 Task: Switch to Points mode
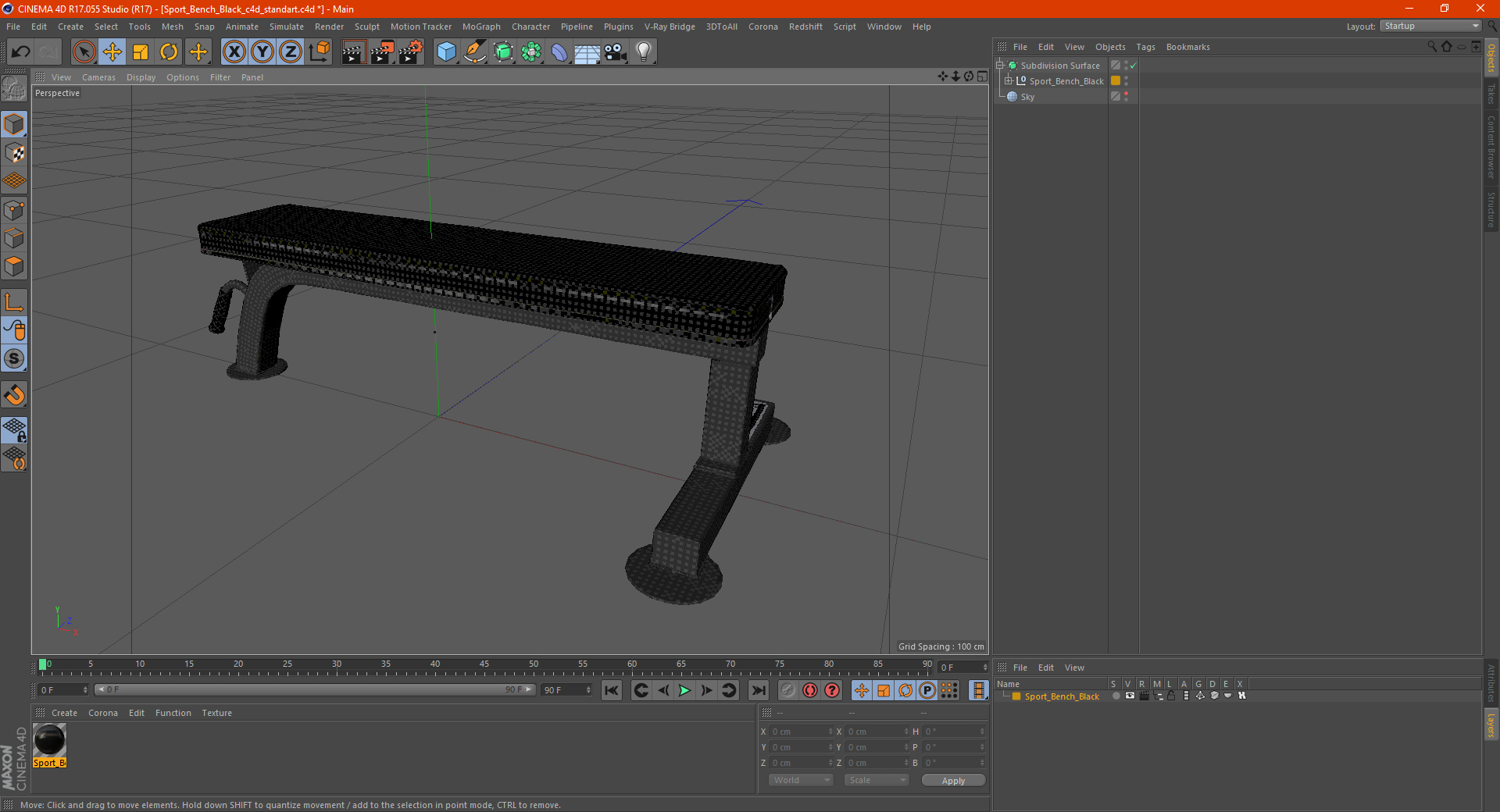coord(14,210)
